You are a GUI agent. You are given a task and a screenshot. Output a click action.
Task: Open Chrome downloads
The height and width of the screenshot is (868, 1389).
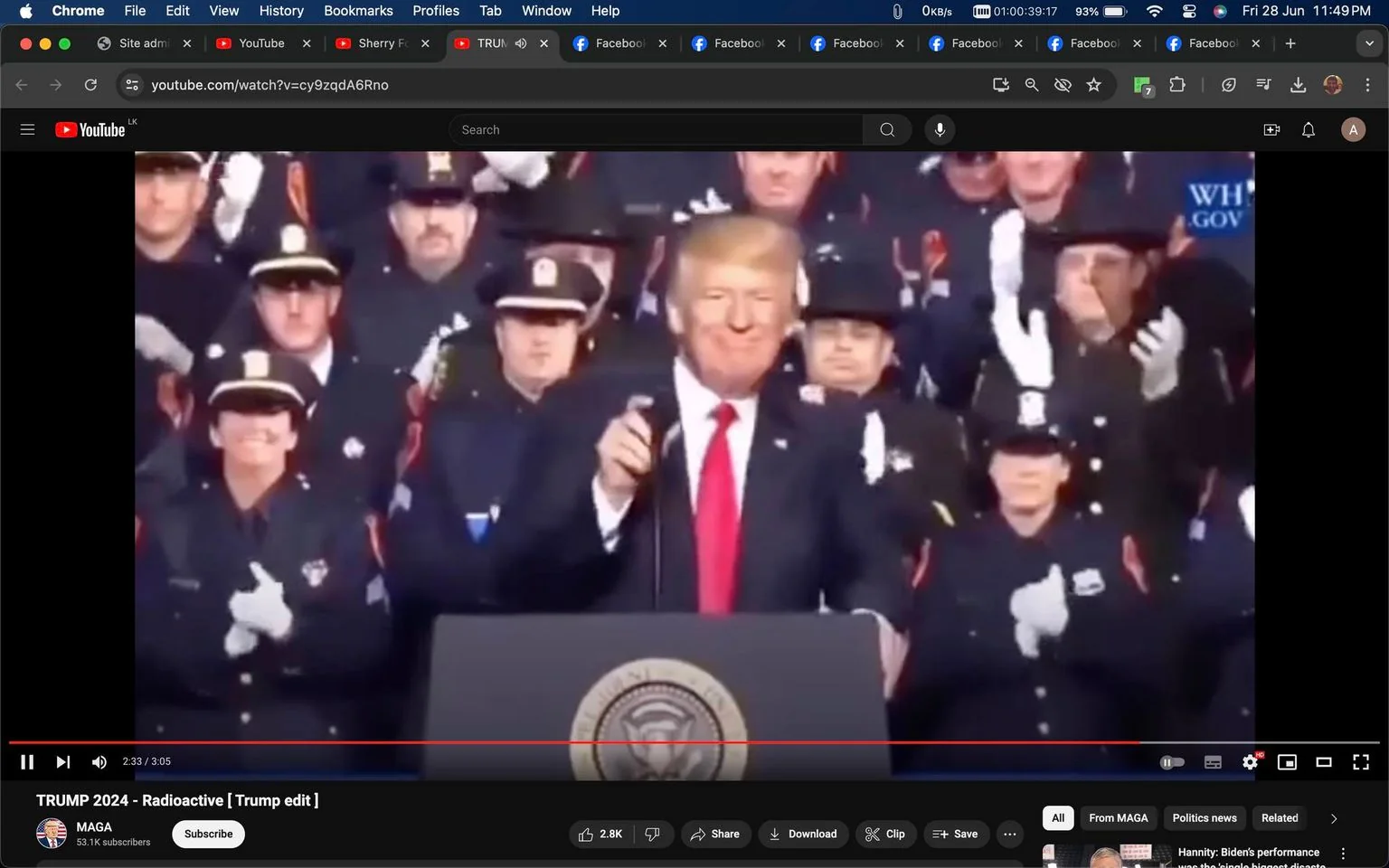pyautogui.click(x=1298, y=84)
